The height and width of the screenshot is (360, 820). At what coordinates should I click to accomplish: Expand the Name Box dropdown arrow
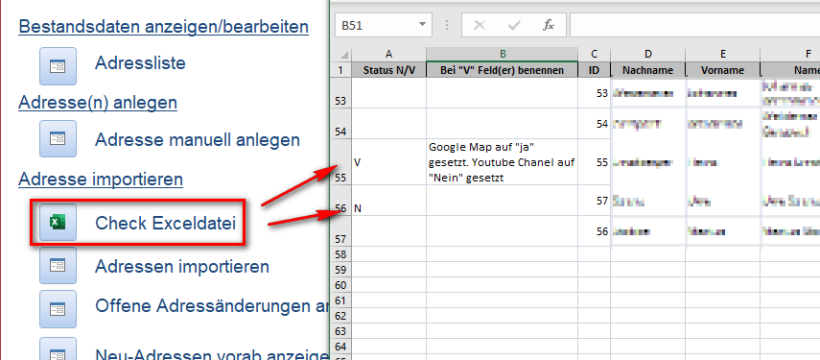pos(422,25)
